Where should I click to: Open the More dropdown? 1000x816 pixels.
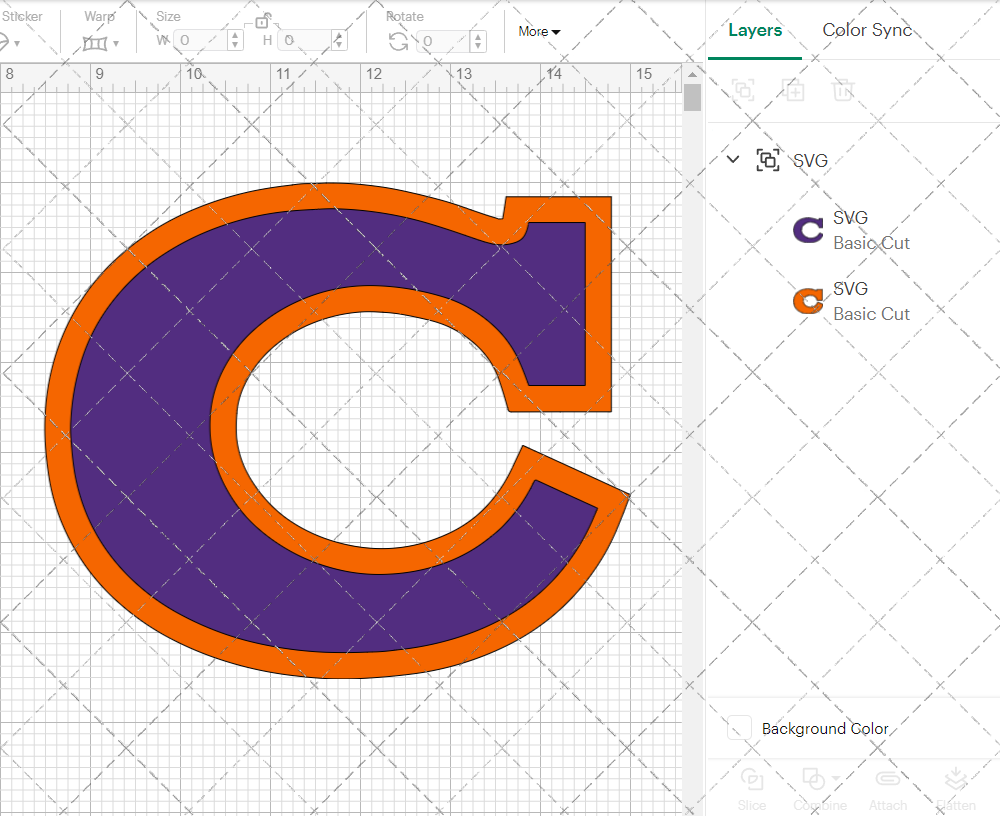pyautogui.click(x=539, y=31)
